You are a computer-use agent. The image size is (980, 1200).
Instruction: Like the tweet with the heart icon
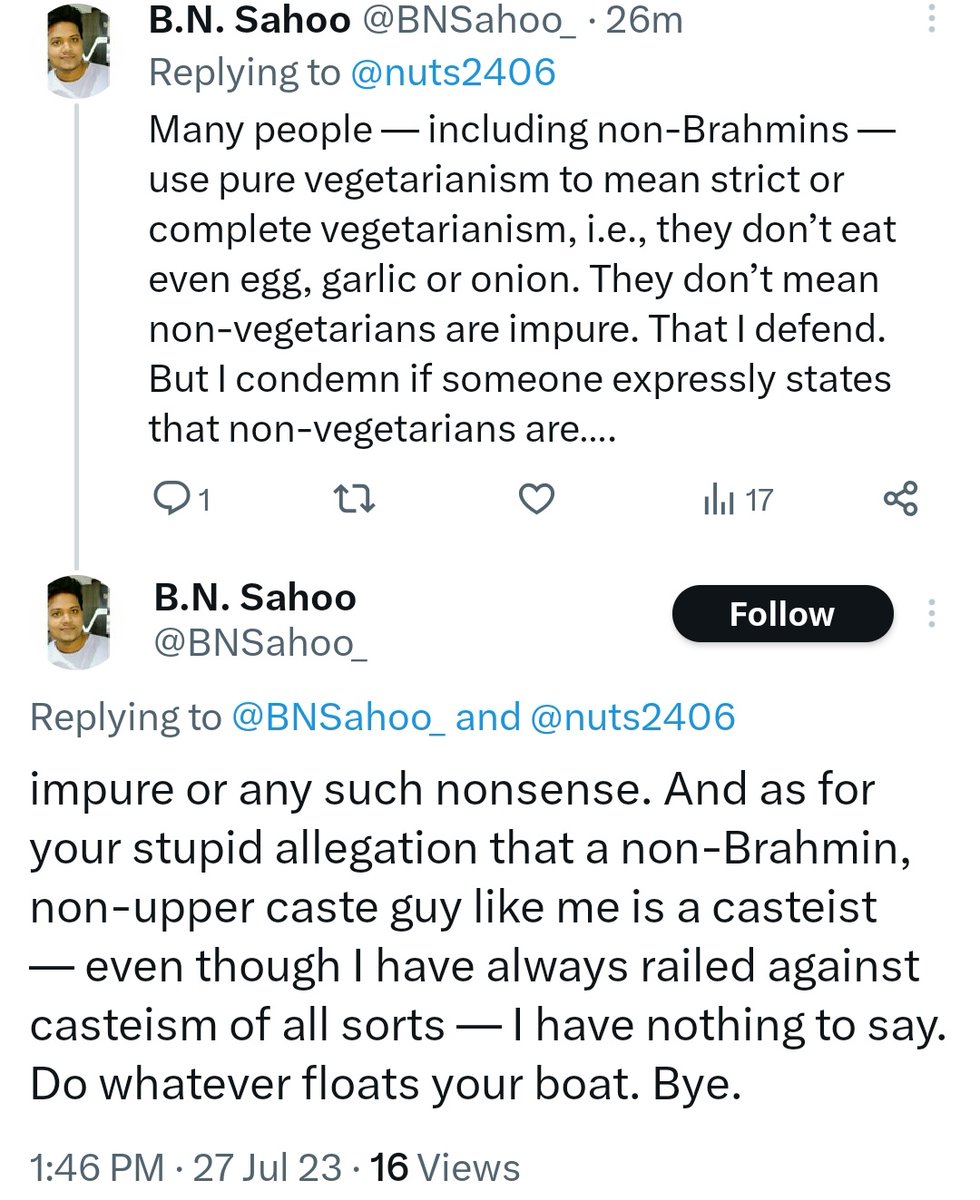pos(538,498)
